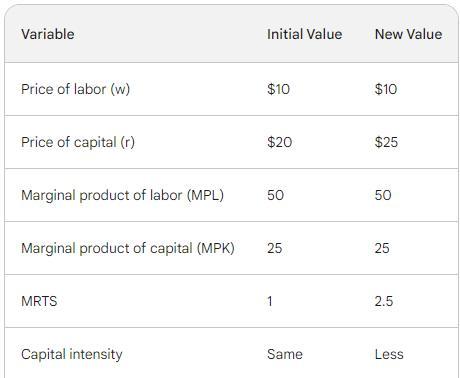Image resolution: width=460 pixels, height=378 pixels.
Task: Click the new MPK value 25
Action: pos(382,248)
